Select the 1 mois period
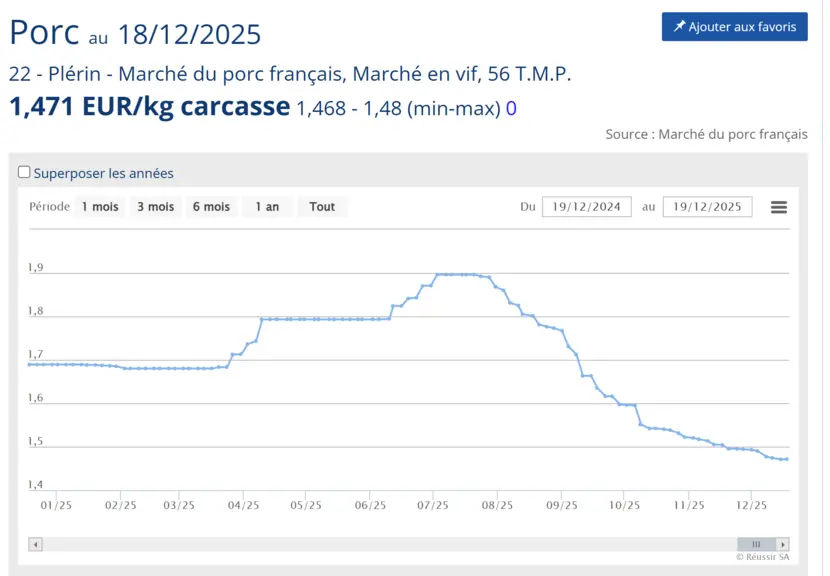This screenshot has height=576, width=830. pos(100,207)
